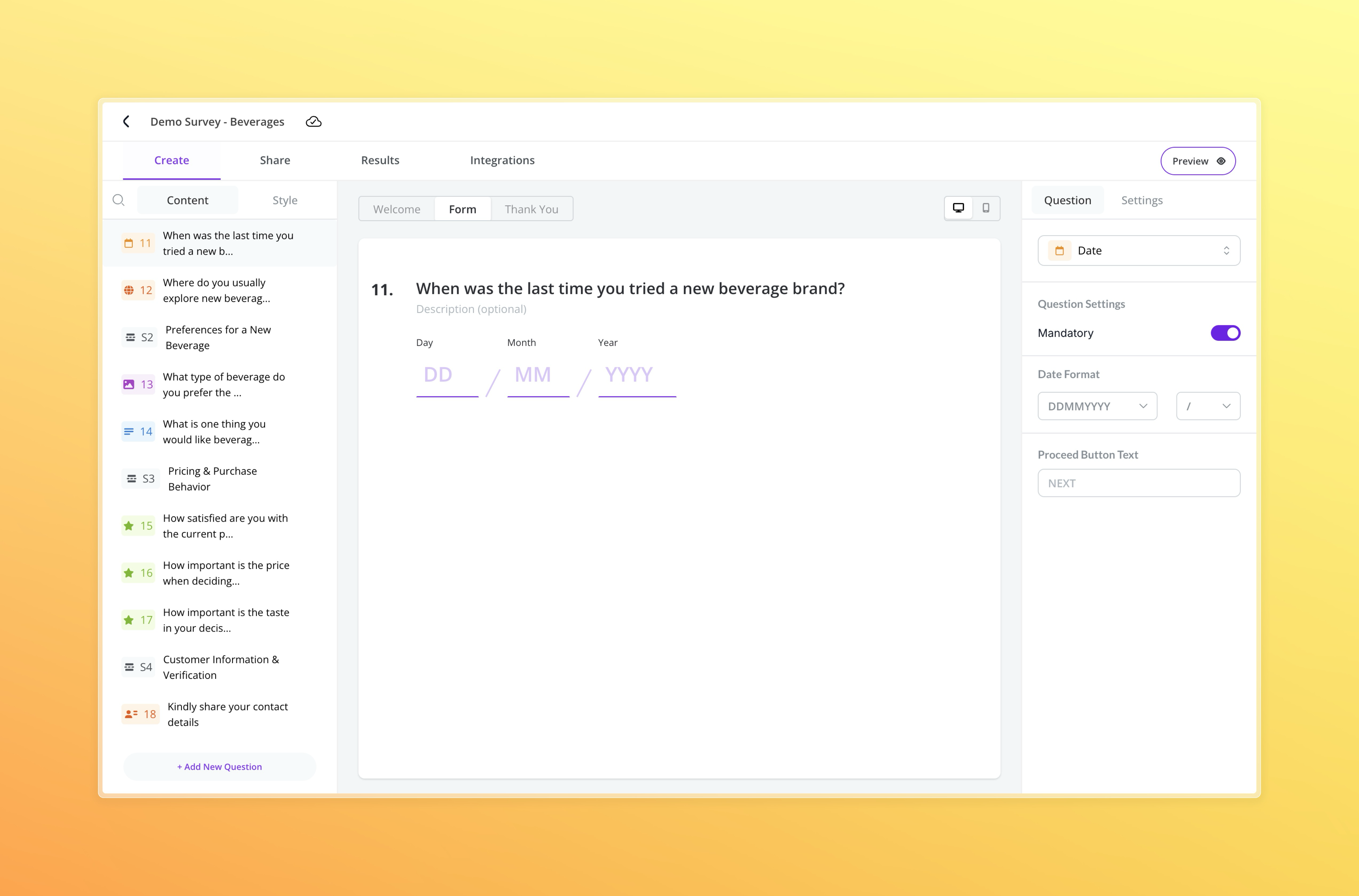Open the search magnifier in content panel
The image size is (1359, 896).
[x=118, y=200]
